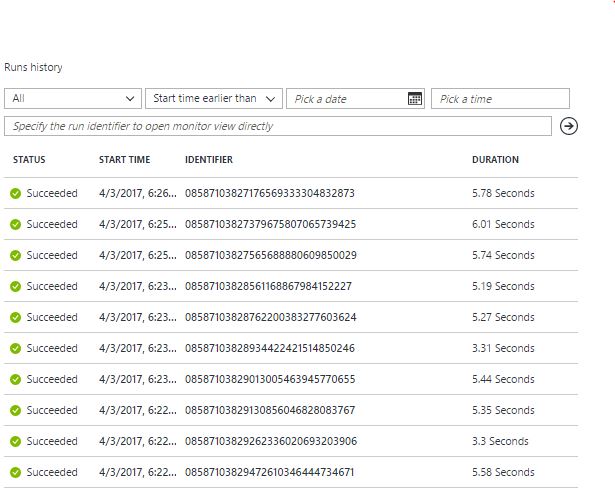Click green check icon of 5.74 Seconds run
Viewport: 615px width, 491px height.
[15, 255]
